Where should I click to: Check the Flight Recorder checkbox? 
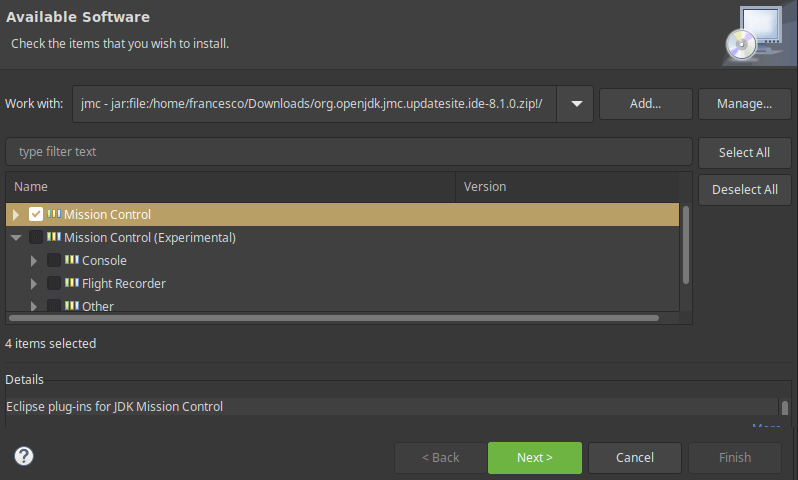click(54, 283)
